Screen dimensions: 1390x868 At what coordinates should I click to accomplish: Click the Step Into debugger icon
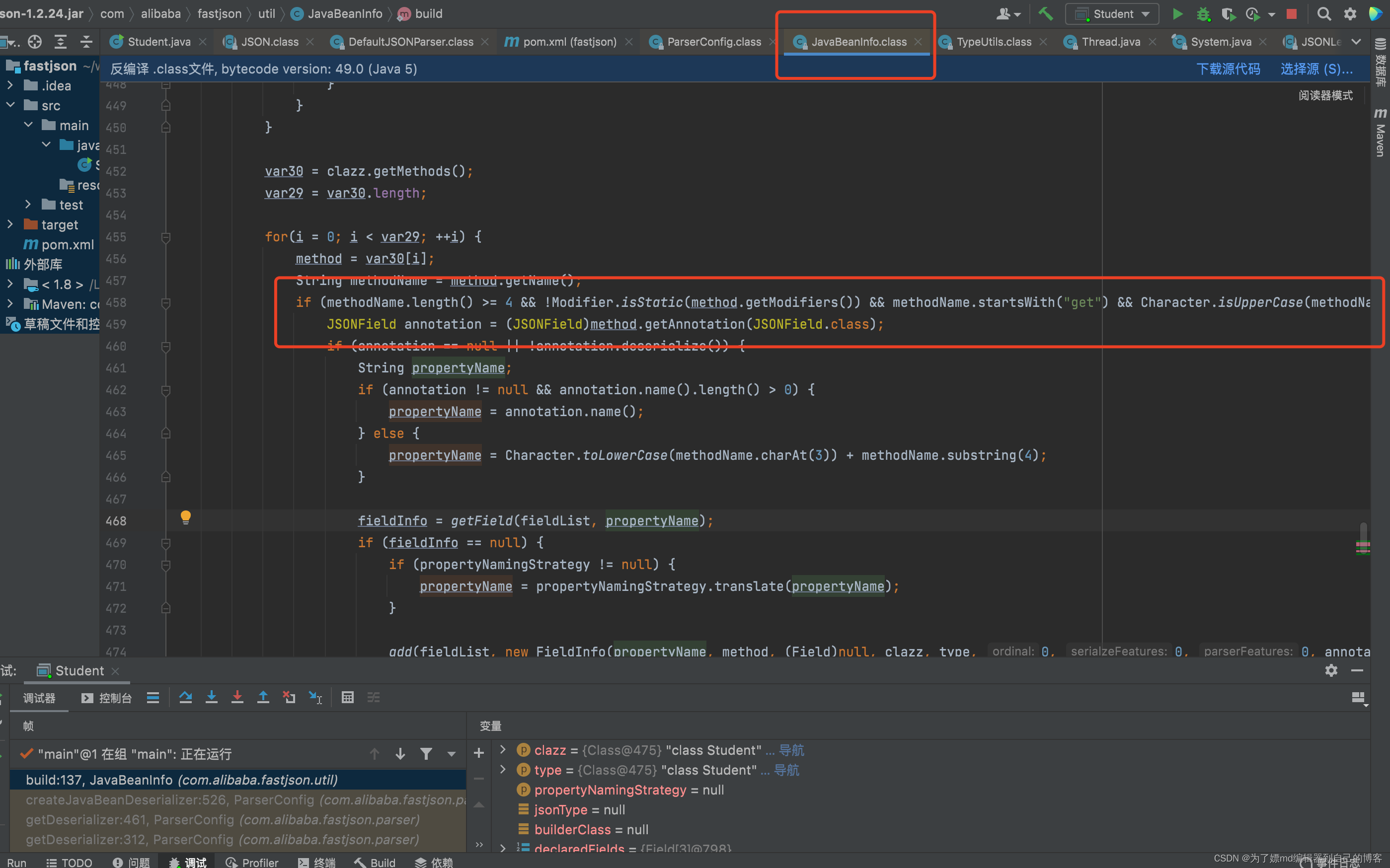click(x=211, y=698)
